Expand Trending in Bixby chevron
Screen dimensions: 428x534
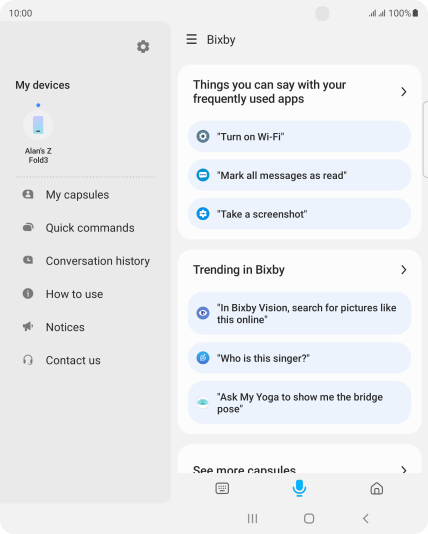click(404, 270)
